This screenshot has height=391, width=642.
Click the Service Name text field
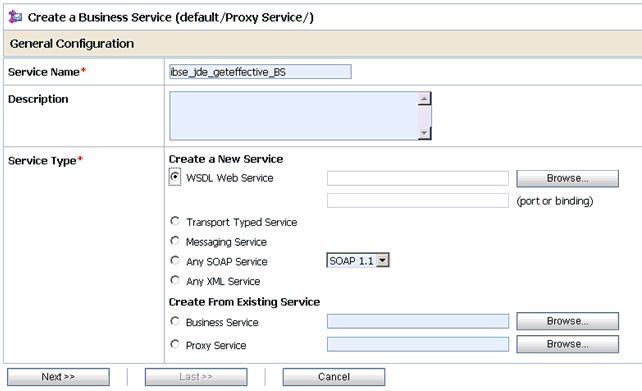pyautogui.click(x=260, y=72)
